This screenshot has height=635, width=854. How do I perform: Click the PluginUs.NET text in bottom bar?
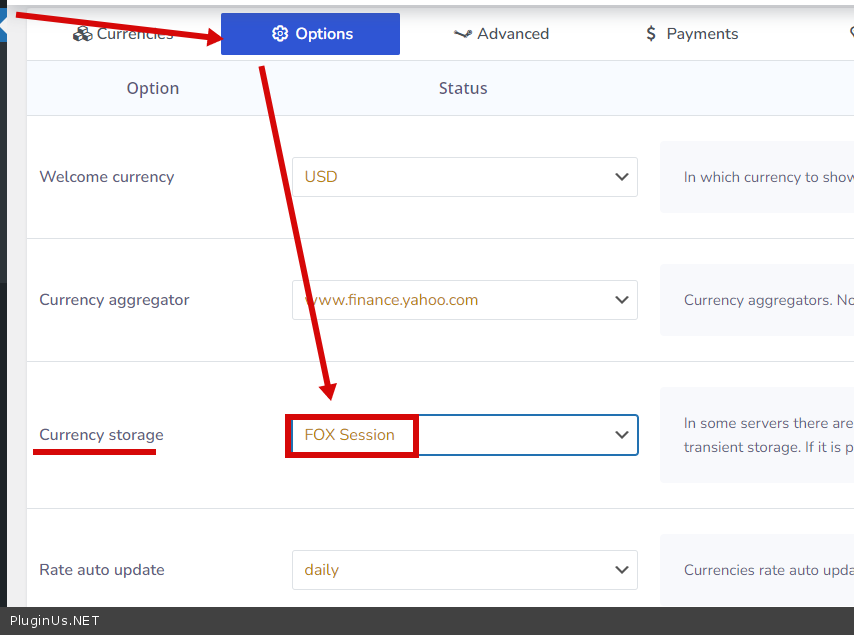click(x=54, y=621)
